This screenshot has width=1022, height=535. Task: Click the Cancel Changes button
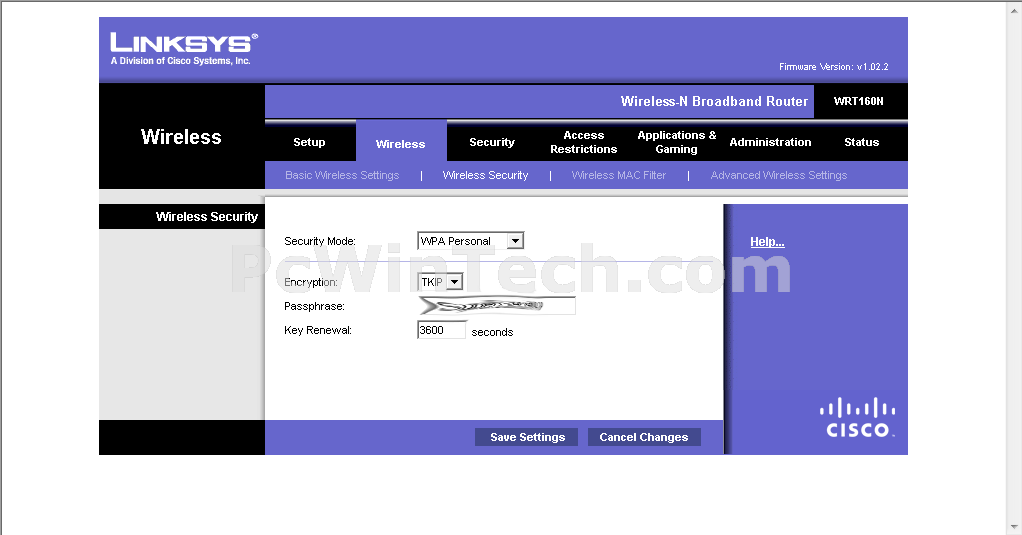[x=644, y=437]
